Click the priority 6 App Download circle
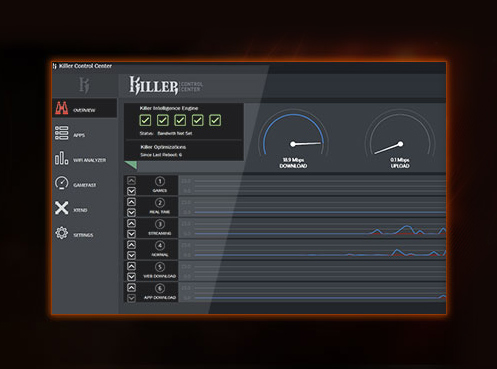 (x=160, y=288)
